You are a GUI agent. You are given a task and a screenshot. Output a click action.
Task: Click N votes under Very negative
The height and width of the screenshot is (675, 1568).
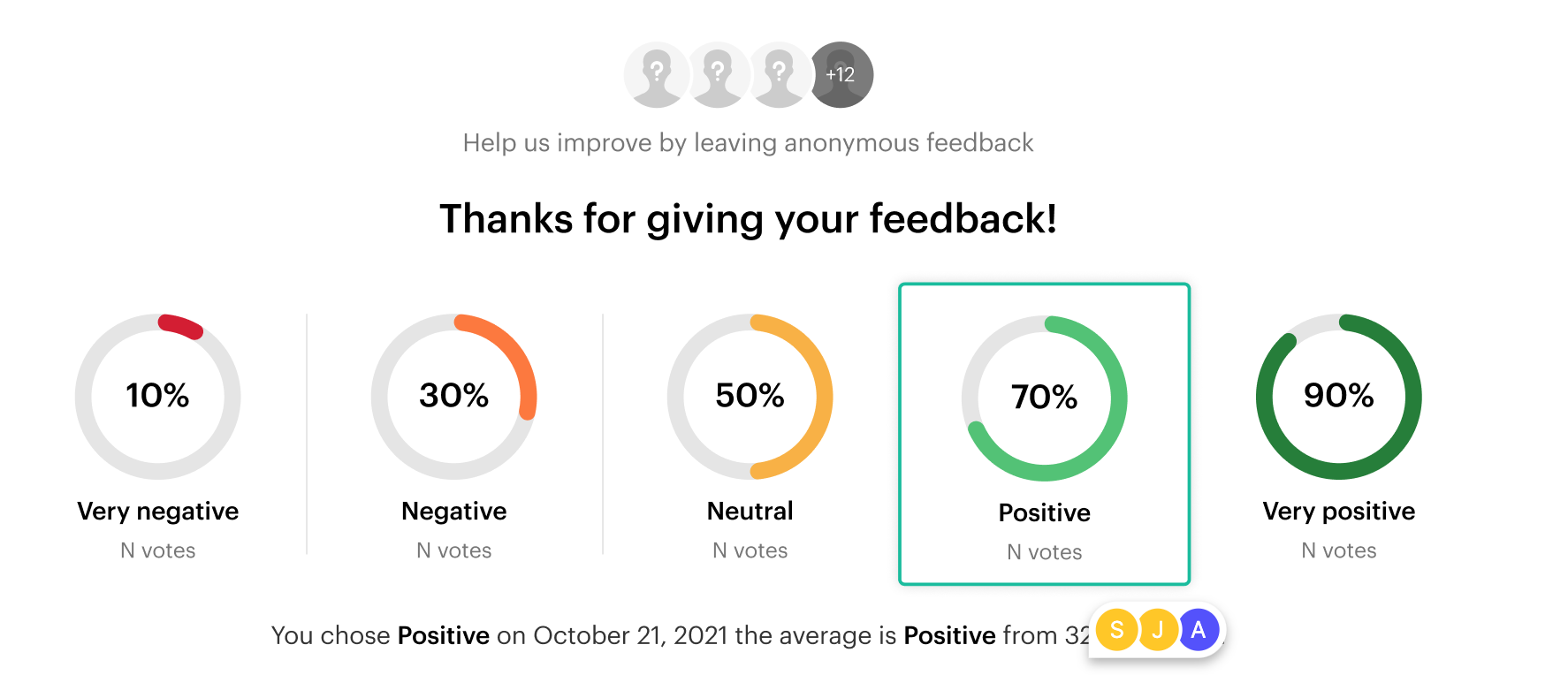[158, 550]
